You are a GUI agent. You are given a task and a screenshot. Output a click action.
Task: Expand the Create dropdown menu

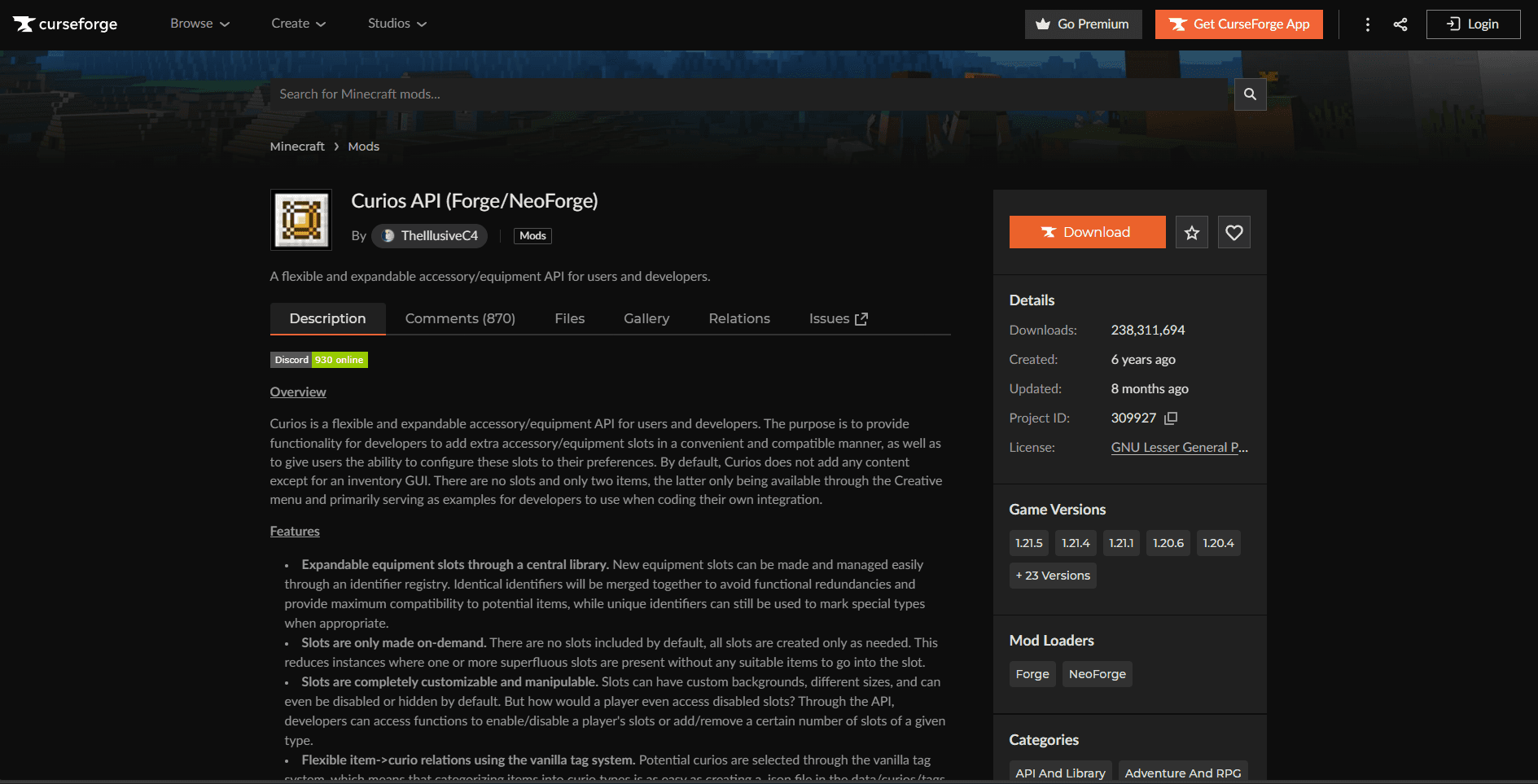tap(298, 24)
